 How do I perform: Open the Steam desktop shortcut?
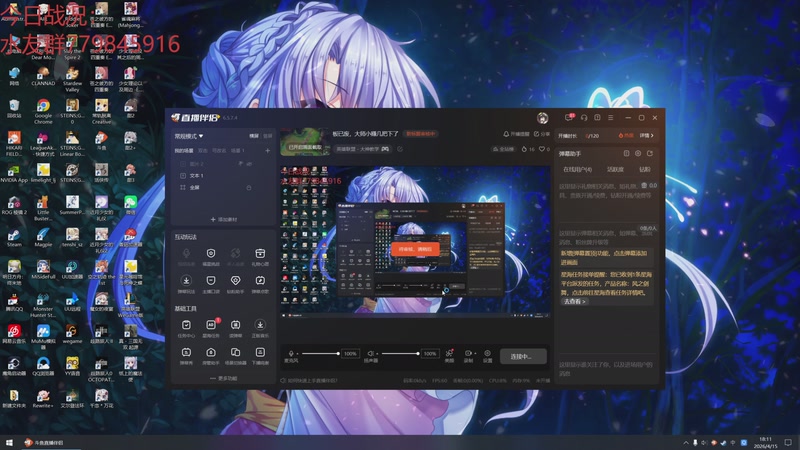point(14,238)
